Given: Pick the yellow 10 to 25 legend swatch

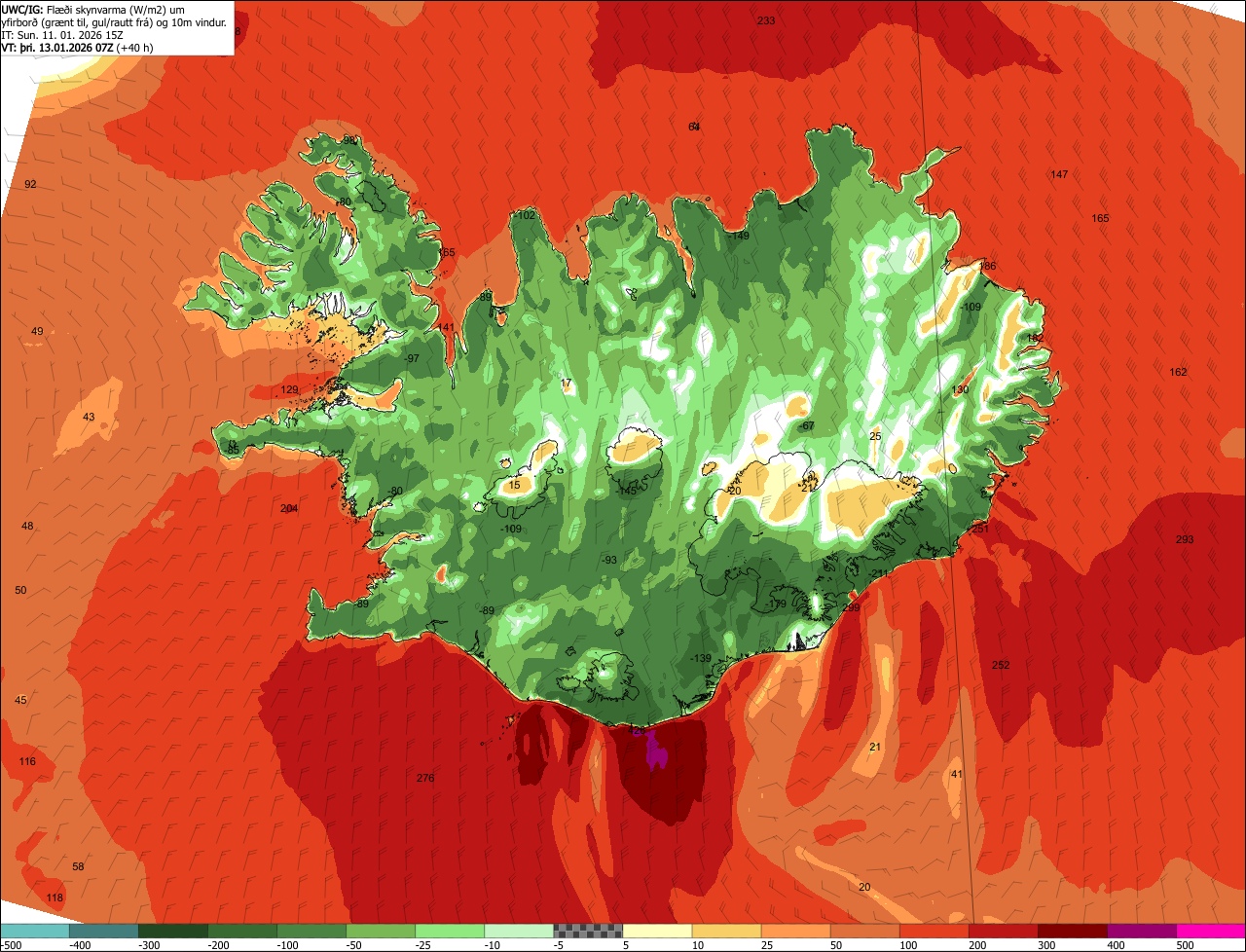Looking at the screenshot, I should [x=726, y=931].
